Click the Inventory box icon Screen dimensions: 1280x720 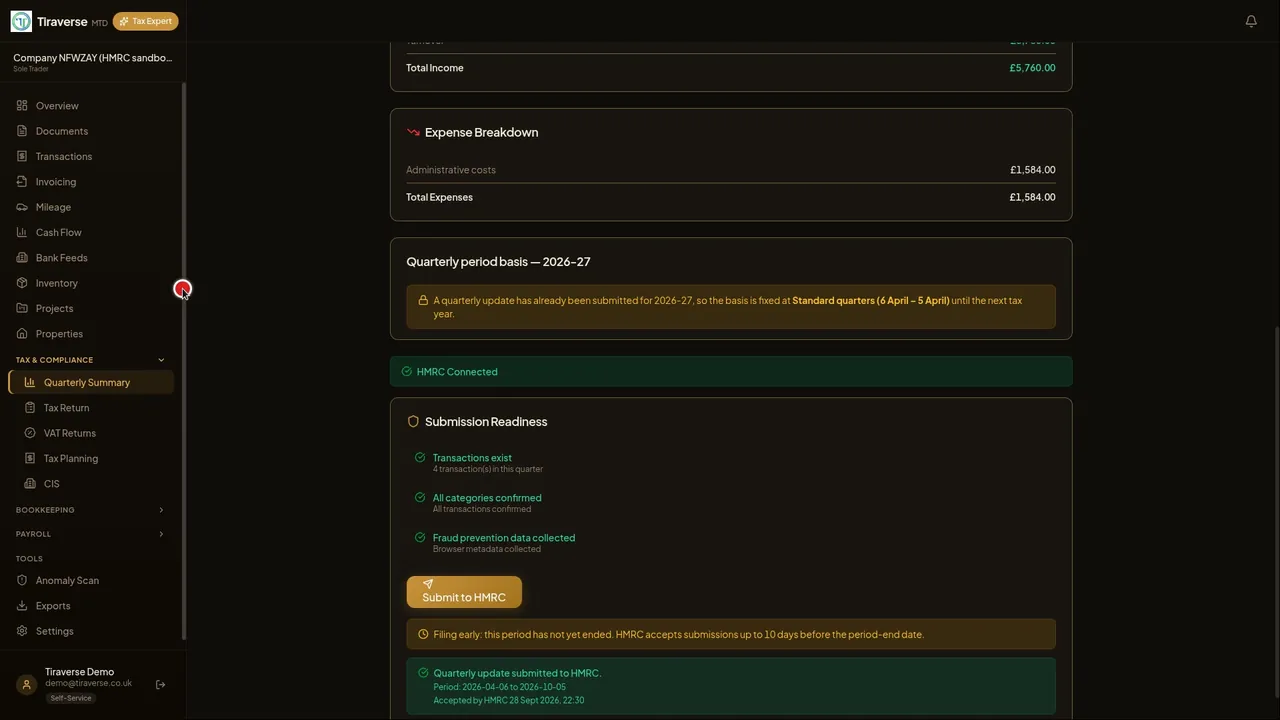pyautogui.click(x=22, y=283)
